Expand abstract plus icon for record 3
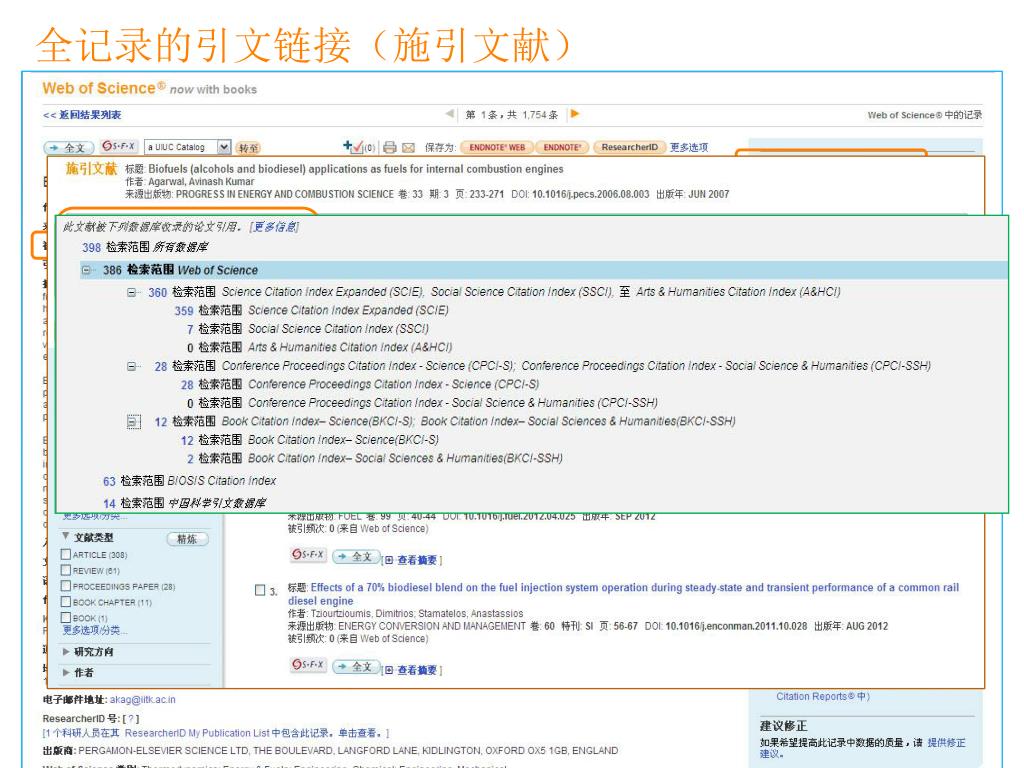 pos(389,670)
